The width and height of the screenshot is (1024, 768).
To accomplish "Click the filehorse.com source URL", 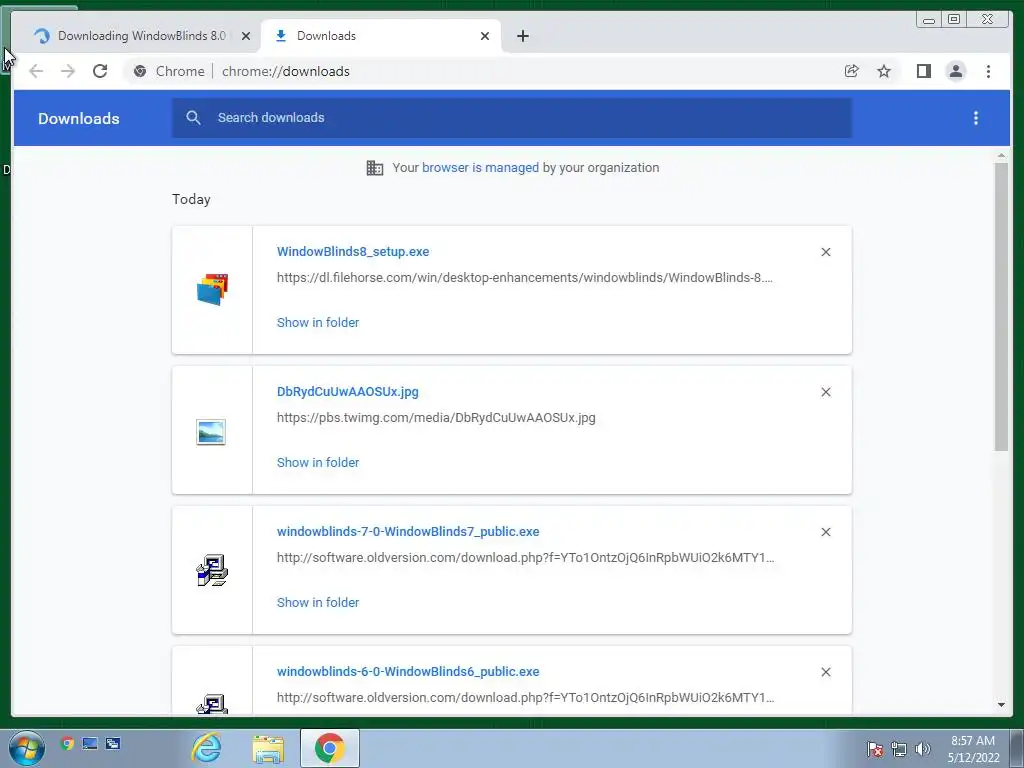I will [524, 278].
